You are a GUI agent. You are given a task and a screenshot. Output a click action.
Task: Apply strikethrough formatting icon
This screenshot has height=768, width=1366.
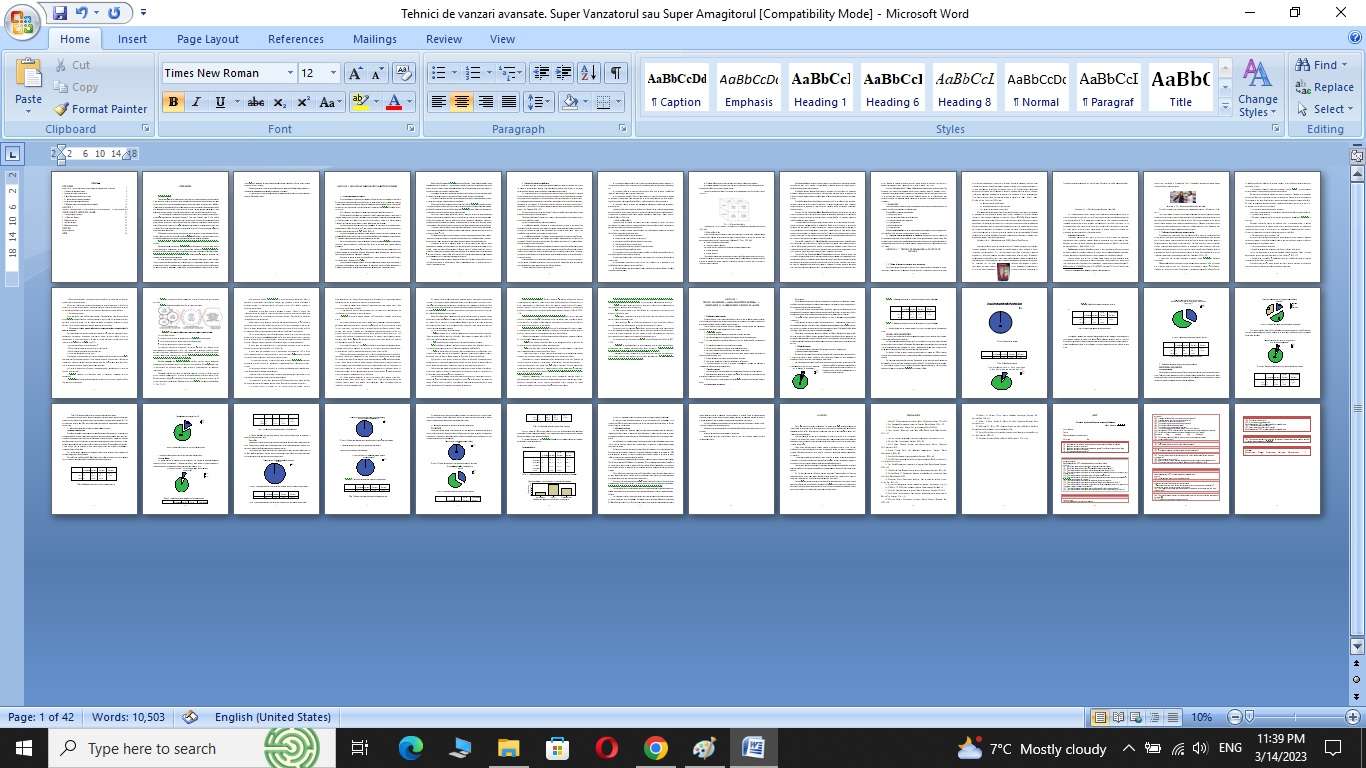pyautogui.click(x=256, y=102)
